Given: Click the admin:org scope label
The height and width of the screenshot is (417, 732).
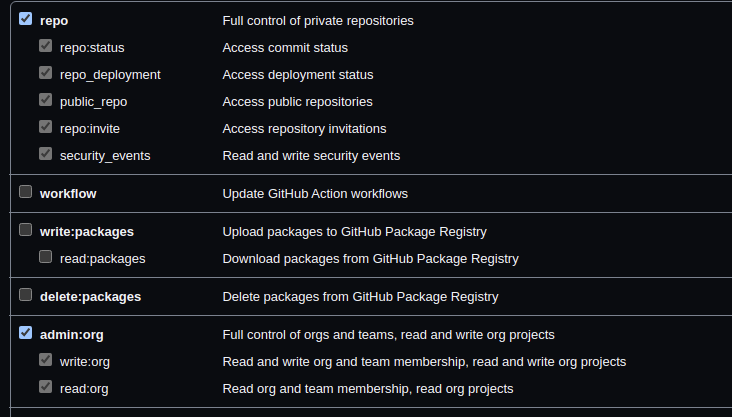Looking at the screenshot, I should point(72,335).
